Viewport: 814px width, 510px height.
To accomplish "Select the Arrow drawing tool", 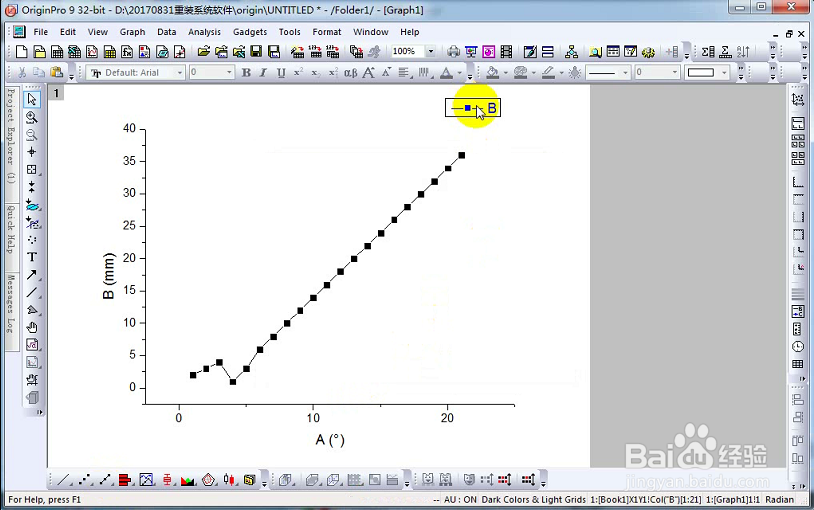I will (32, 275).
